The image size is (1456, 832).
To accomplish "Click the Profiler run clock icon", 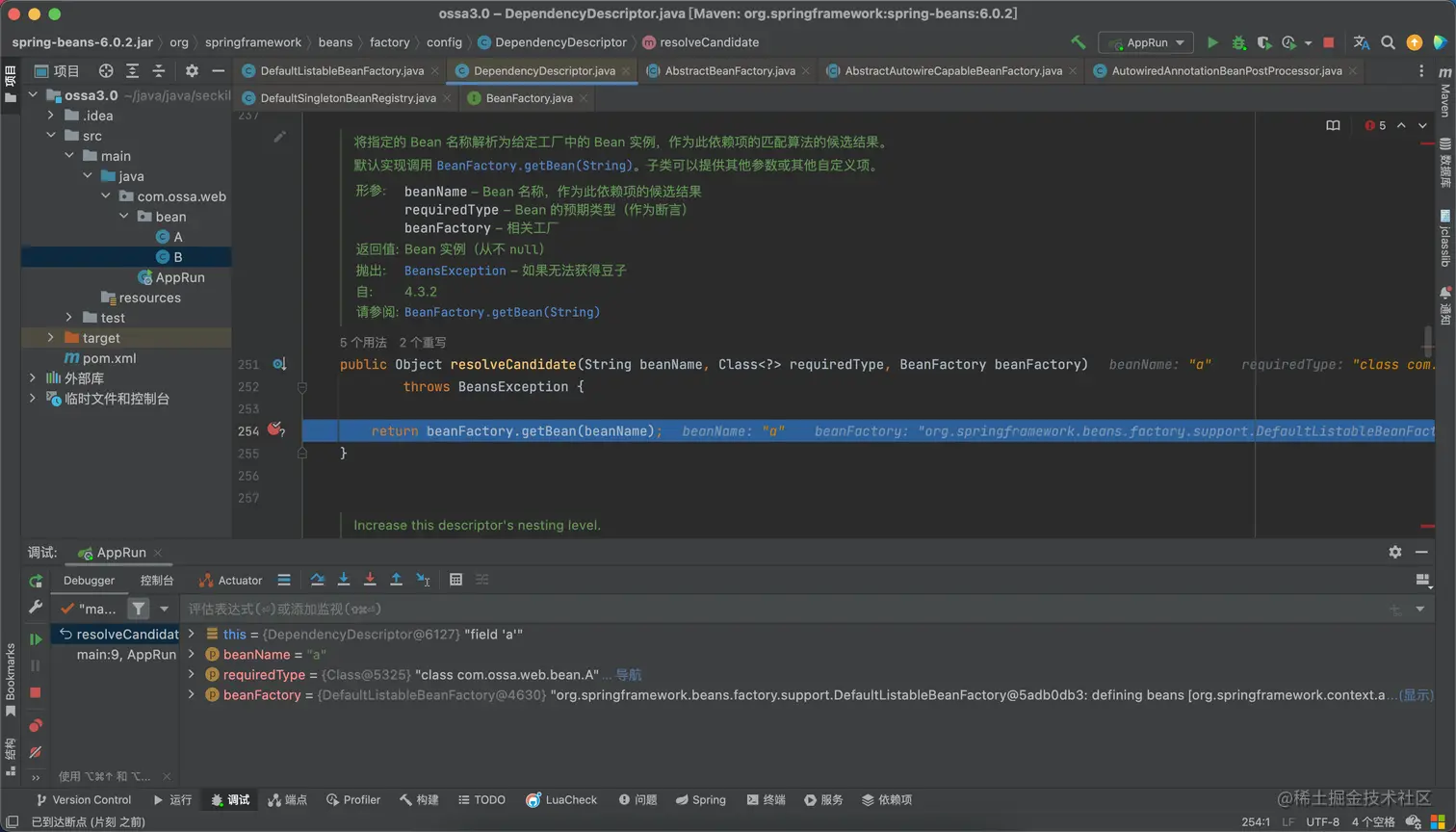I will click(x=1288, y=42).
